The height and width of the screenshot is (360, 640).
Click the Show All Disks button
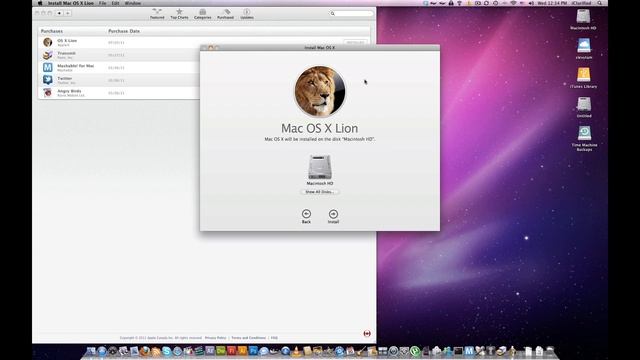tap(320, 192)
